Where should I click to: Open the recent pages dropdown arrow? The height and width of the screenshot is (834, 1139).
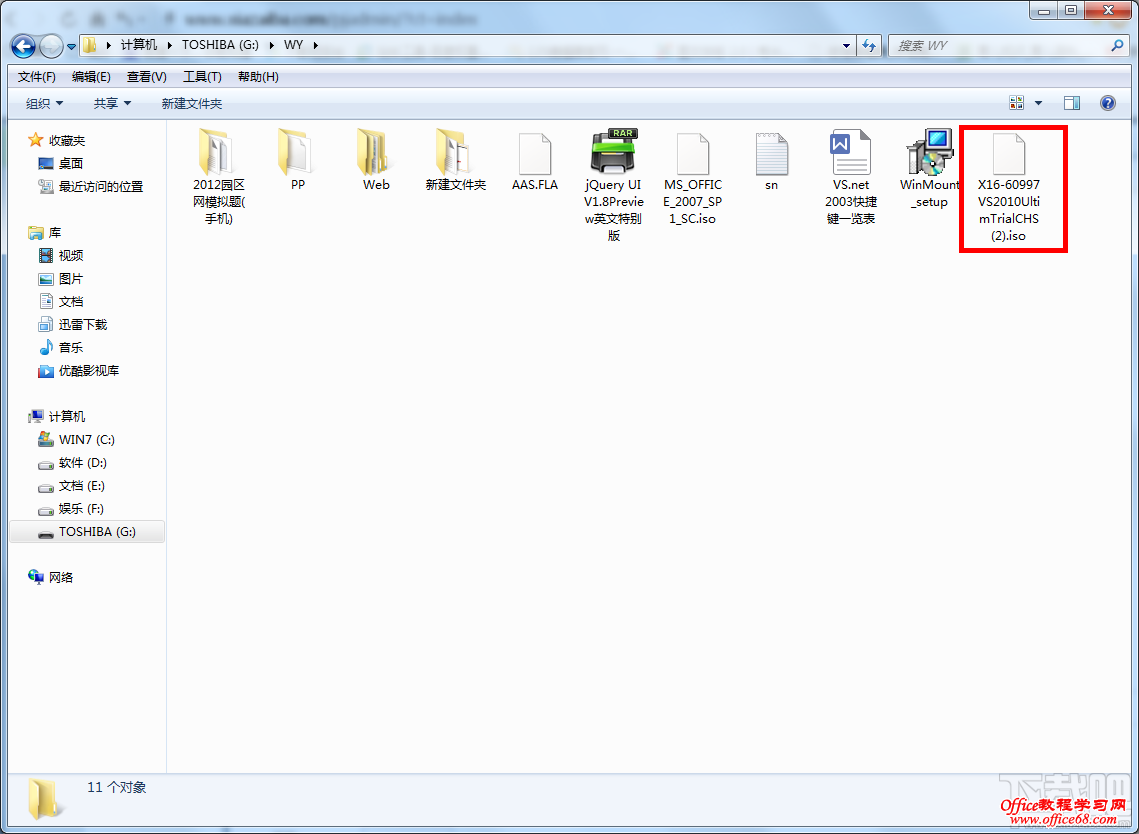71,46
